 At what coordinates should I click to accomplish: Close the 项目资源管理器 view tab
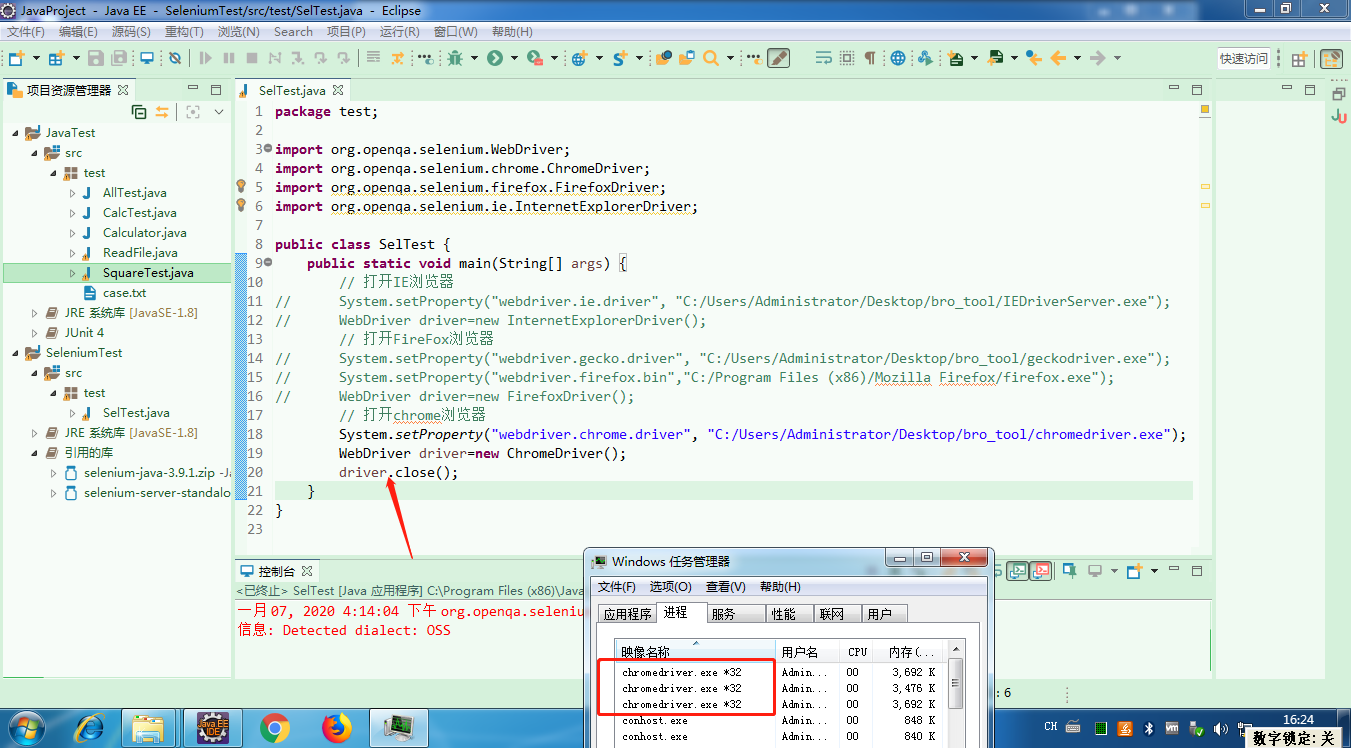tap(123, 90)
